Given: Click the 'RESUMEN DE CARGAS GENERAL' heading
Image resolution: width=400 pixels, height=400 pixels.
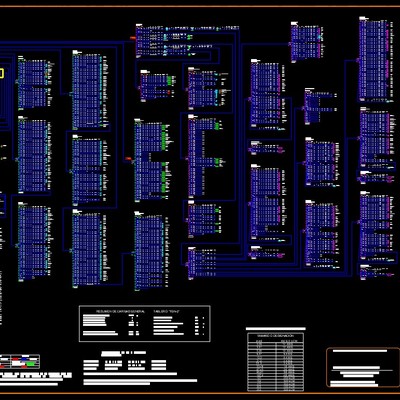Looking at the screenshot, I should click(x=121, y=311).
